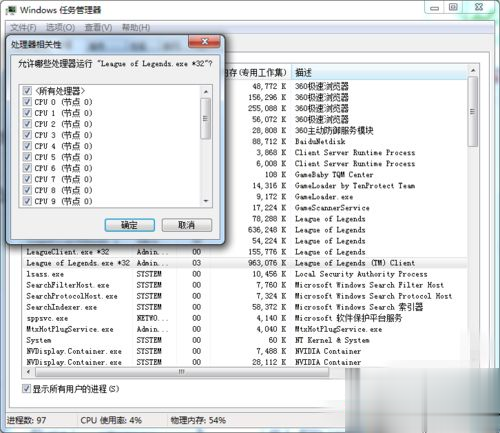Select the lsass.exe process row
Viewport: 500px width, 433px height.
coord(245,274)
